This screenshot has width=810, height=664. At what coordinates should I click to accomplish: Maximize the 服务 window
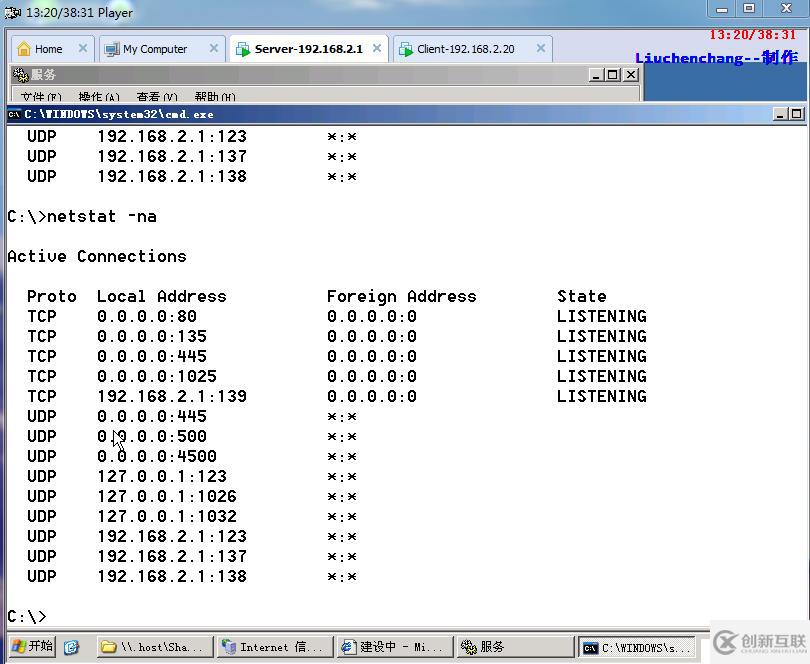613,75
